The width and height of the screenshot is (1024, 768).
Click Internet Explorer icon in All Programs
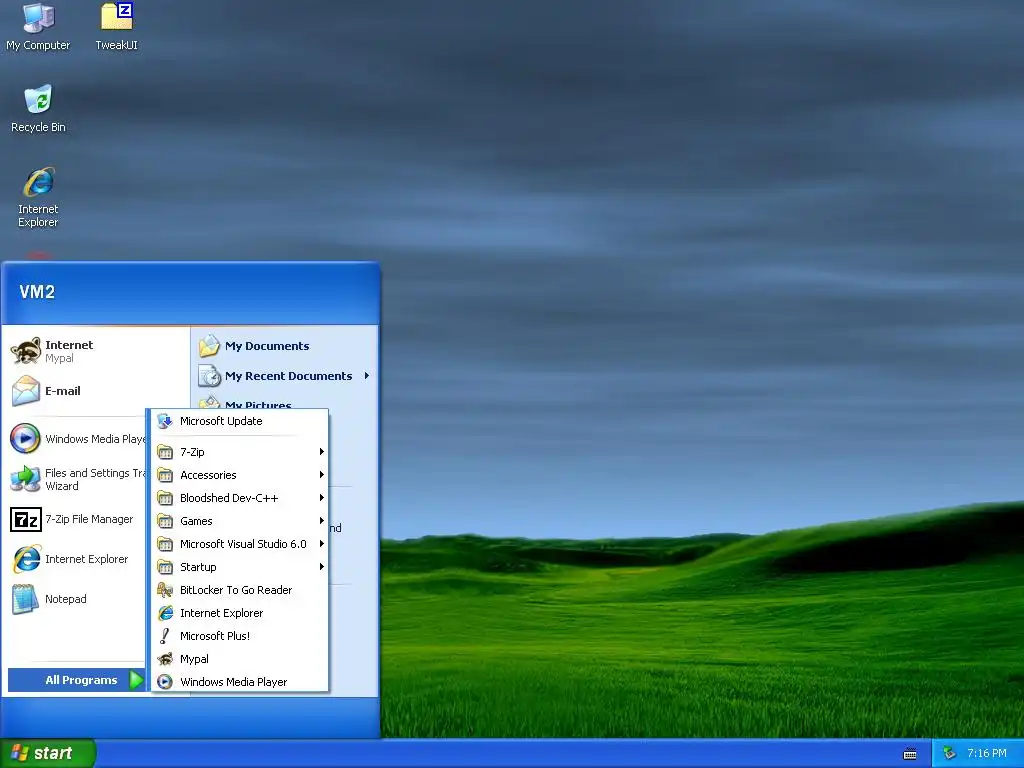click(165, 613)
